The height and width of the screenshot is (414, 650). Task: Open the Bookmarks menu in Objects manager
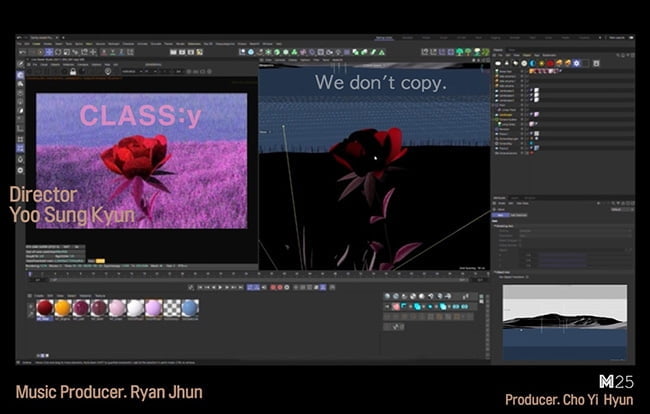tap(549, 55)
